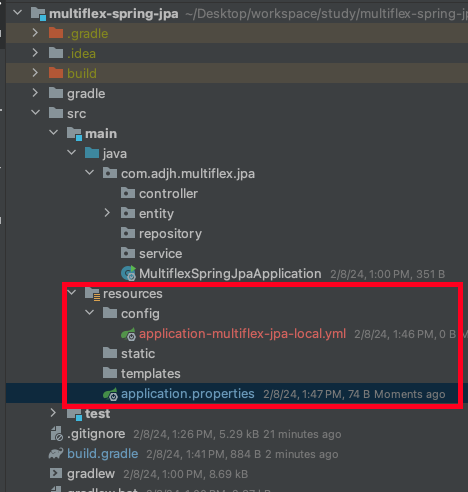Select the test folder label
The width and height of the screenshot is (468, 492).
(x=97, y=414)
